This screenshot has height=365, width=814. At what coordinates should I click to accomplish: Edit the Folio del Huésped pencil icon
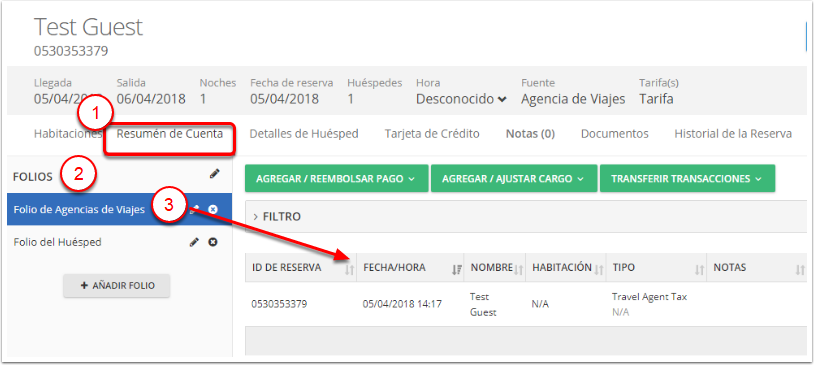tap(194, 242)
